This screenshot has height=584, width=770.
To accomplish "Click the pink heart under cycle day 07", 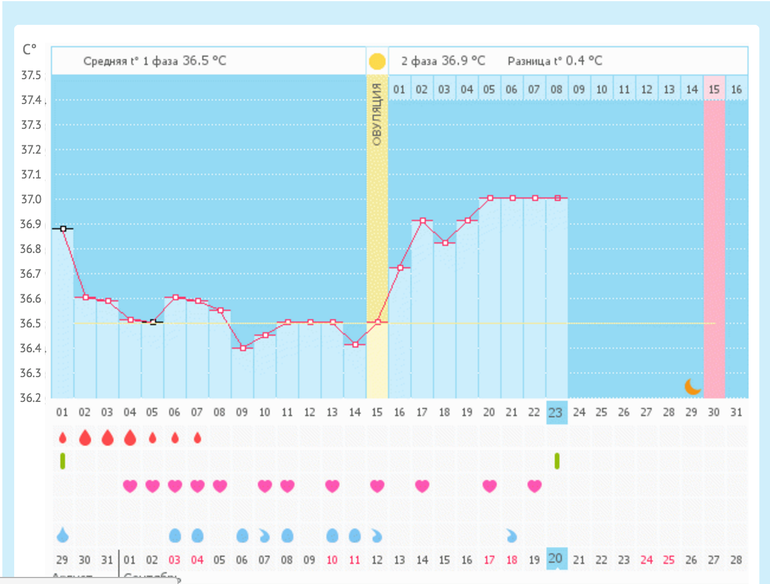I will click(x=197, y=486).
